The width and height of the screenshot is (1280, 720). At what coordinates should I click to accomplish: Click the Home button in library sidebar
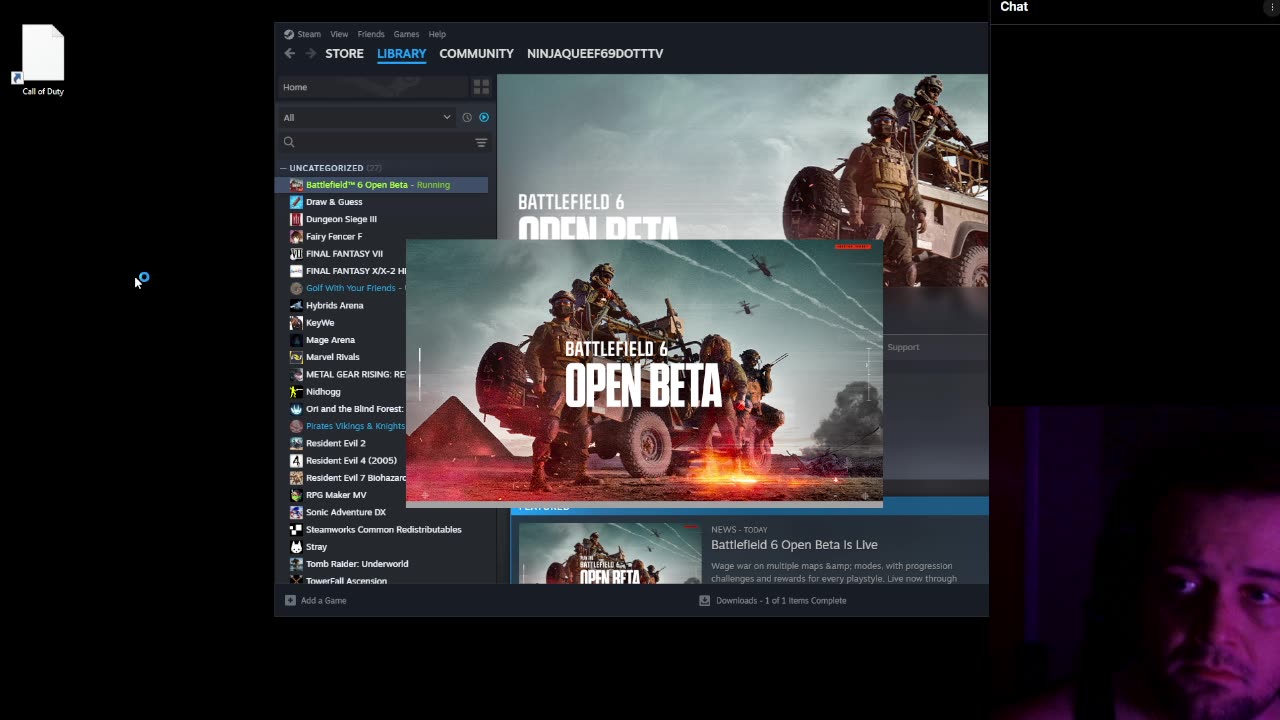click(372, 87)
